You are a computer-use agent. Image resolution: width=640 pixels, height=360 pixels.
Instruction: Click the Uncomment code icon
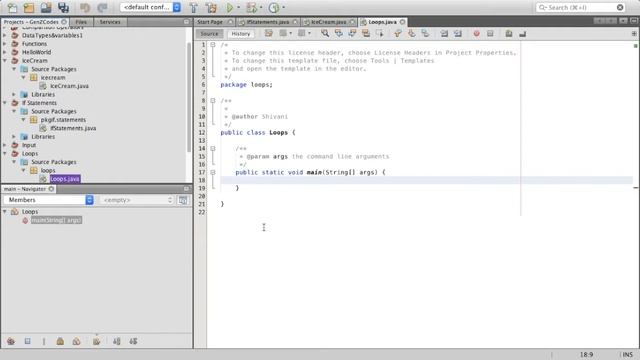[x=522, y=33]
